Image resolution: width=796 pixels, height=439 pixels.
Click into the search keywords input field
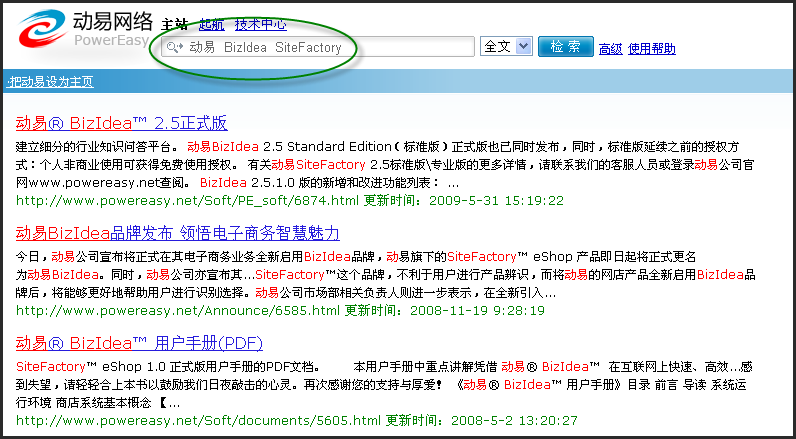point(320,47)
